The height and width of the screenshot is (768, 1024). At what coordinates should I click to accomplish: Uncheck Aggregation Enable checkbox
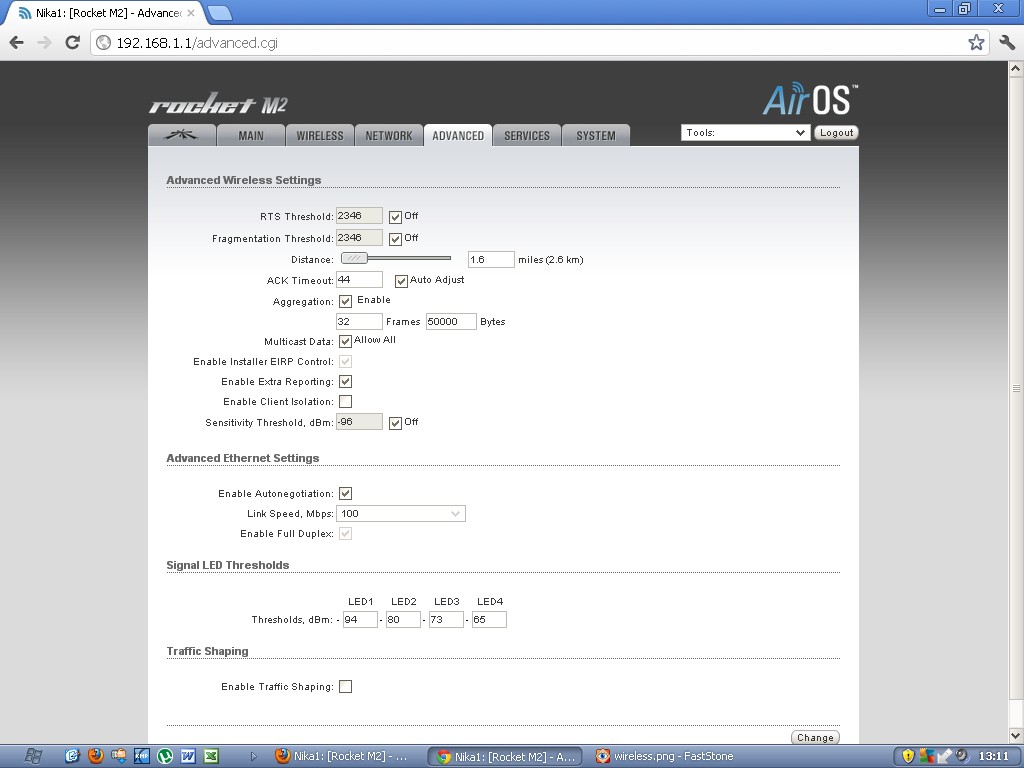tap(345, 301)
